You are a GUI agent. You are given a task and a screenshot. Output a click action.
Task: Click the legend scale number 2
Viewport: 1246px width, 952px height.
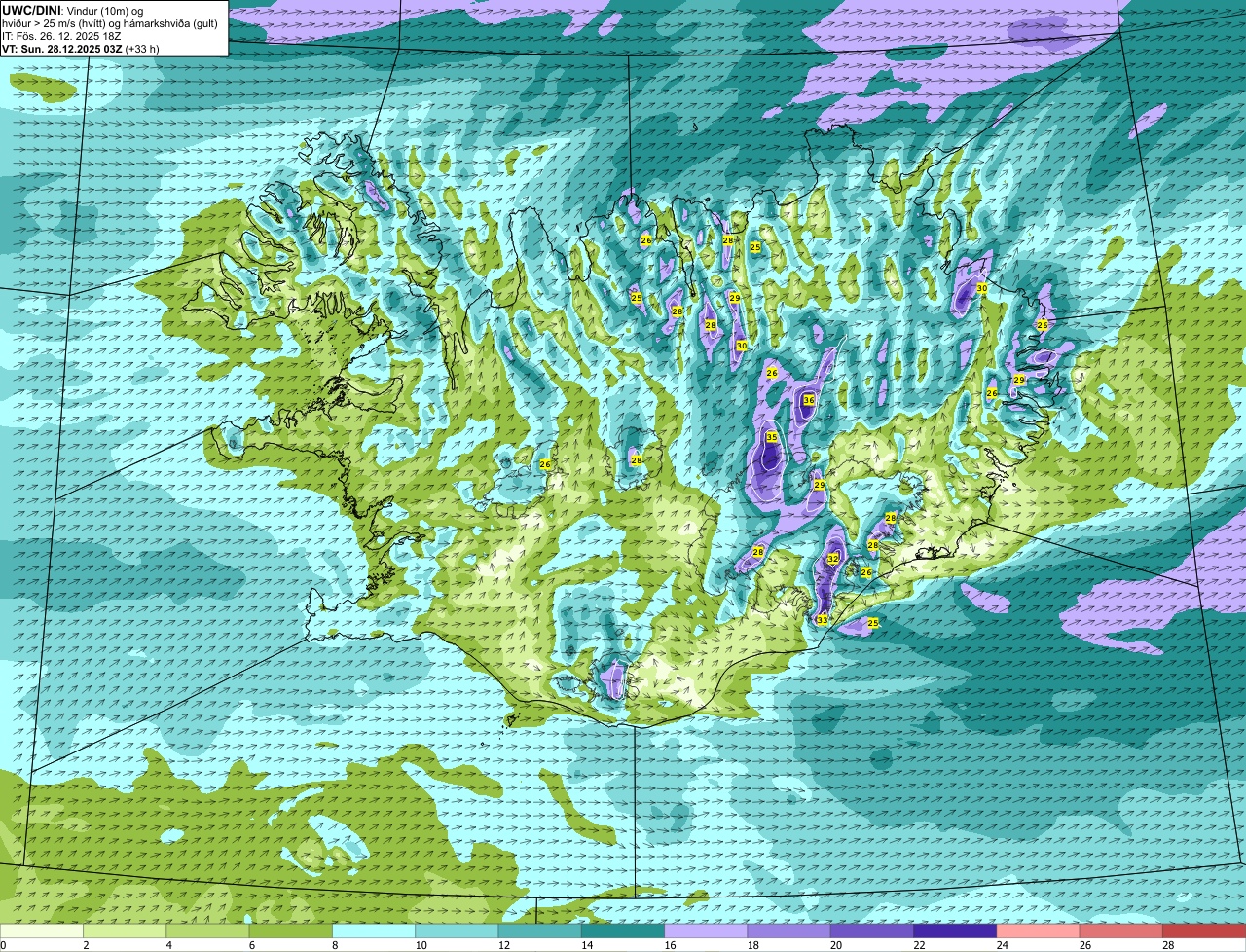(x=86, y=945)
